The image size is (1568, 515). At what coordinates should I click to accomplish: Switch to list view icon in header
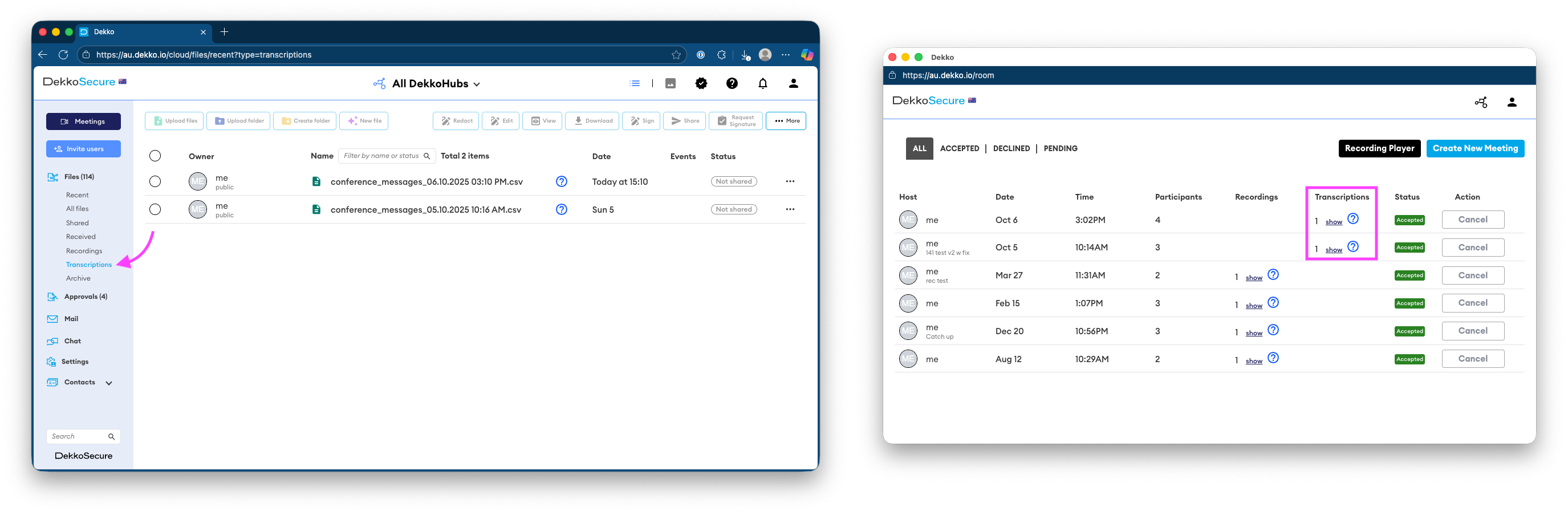pos(634,83)
